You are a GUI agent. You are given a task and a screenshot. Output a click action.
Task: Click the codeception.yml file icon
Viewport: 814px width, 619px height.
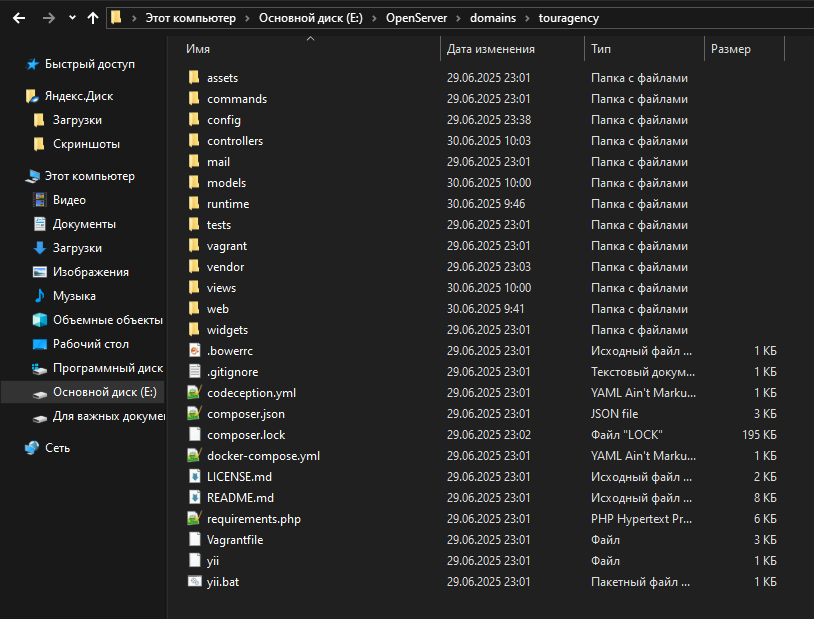coord(194,393)
